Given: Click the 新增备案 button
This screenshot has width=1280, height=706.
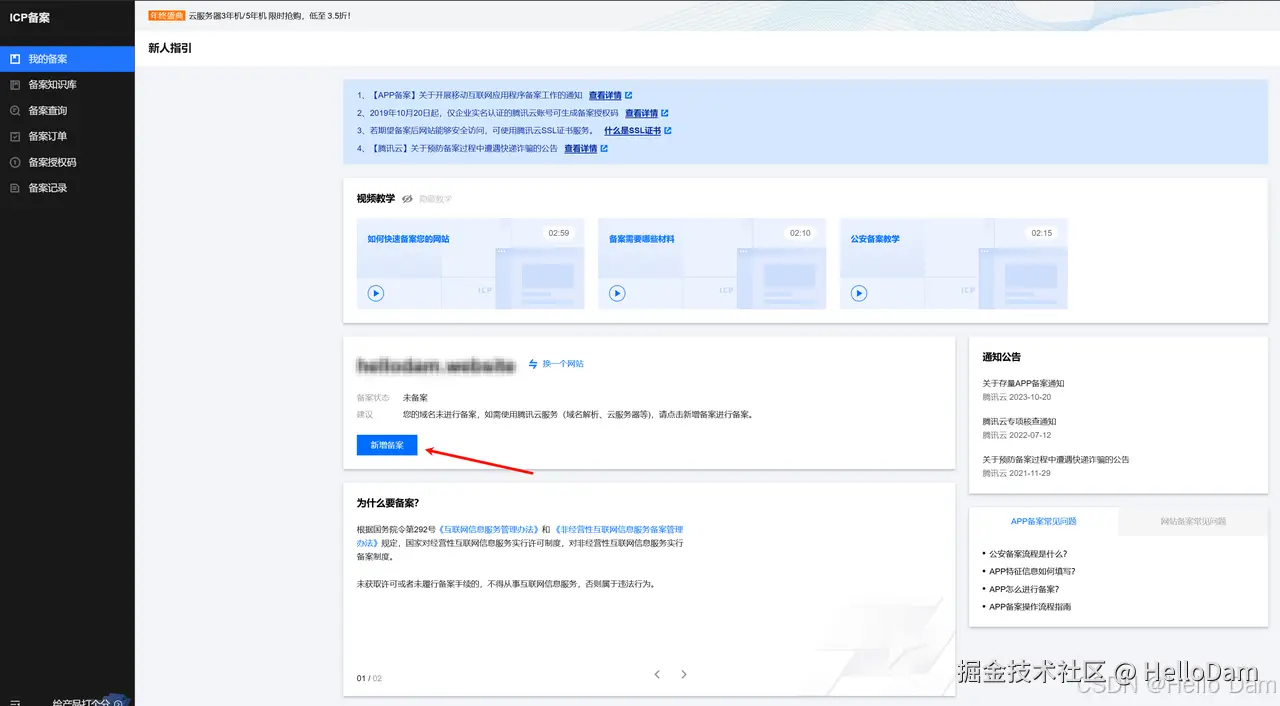Looking at the screenshot, I should pos(386,444).
